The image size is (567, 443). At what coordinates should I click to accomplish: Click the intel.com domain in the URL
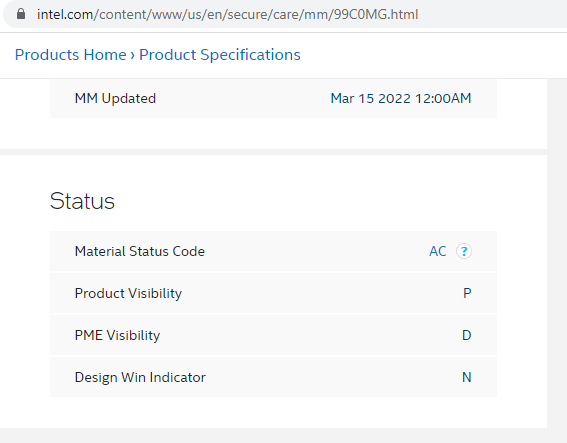pos(65,14)
